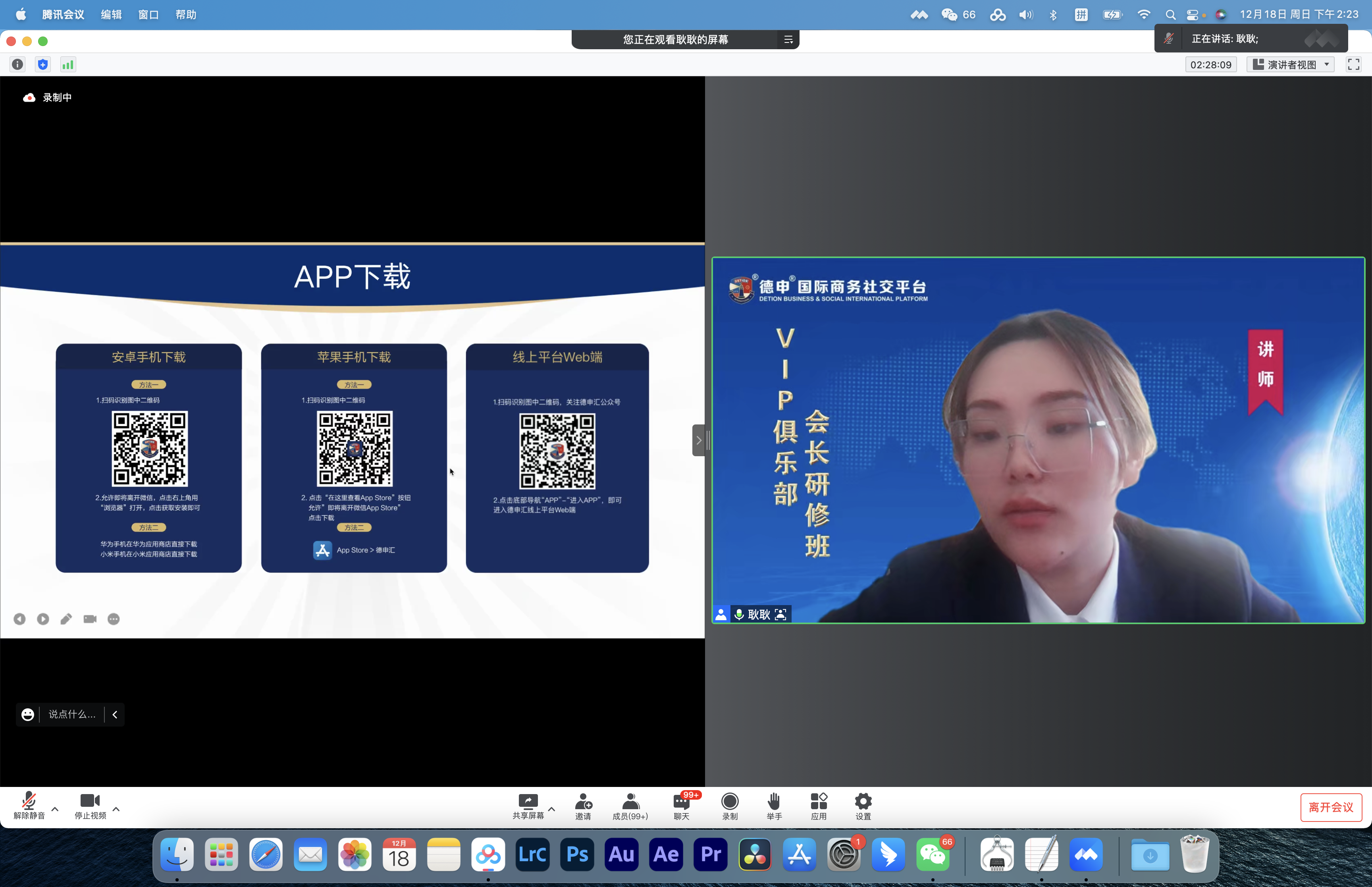The height and width of the screenshot is (887, 1372).
Task: Open the meeting info icon
Action: click(18, 64)
